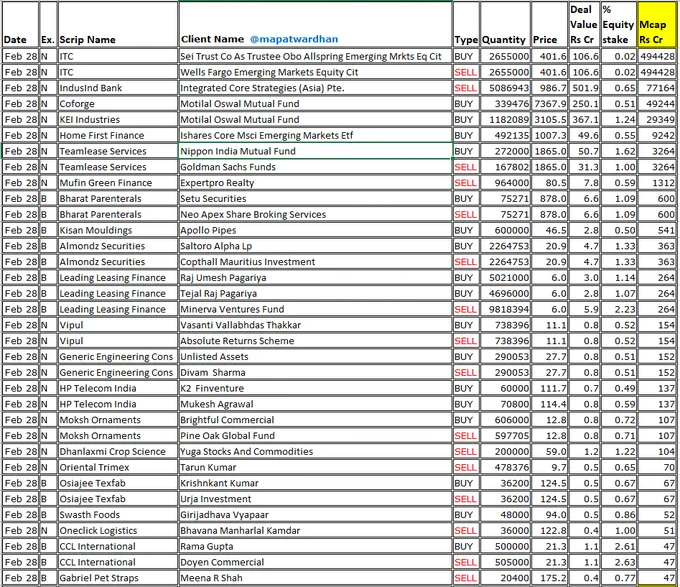This screenshot has height=587, width=680.
Task: Click the Gabriel Pet Straps cell
Action: click(x=118, y=578)
